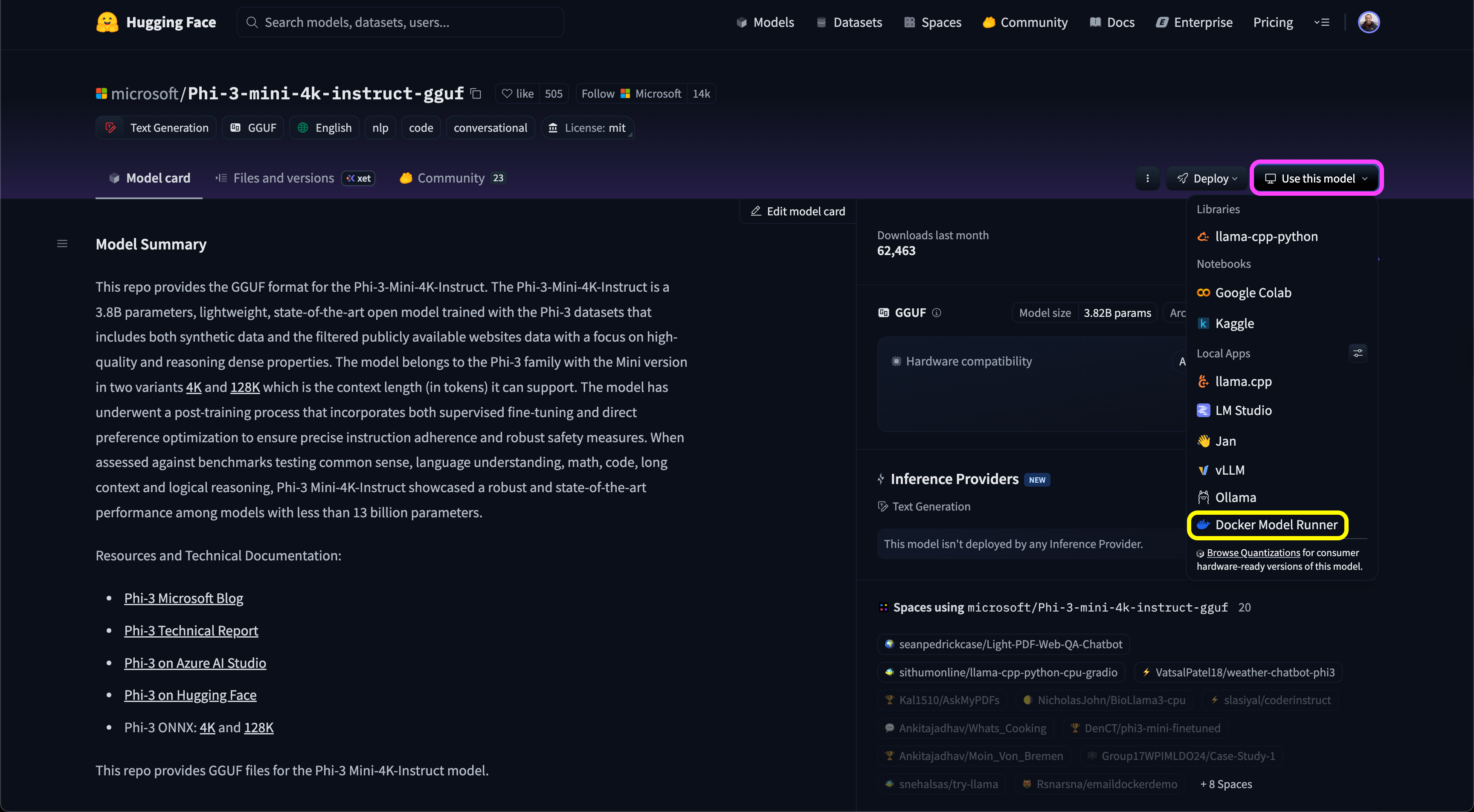Expand the Deploy dropdown

[1207, 179]
